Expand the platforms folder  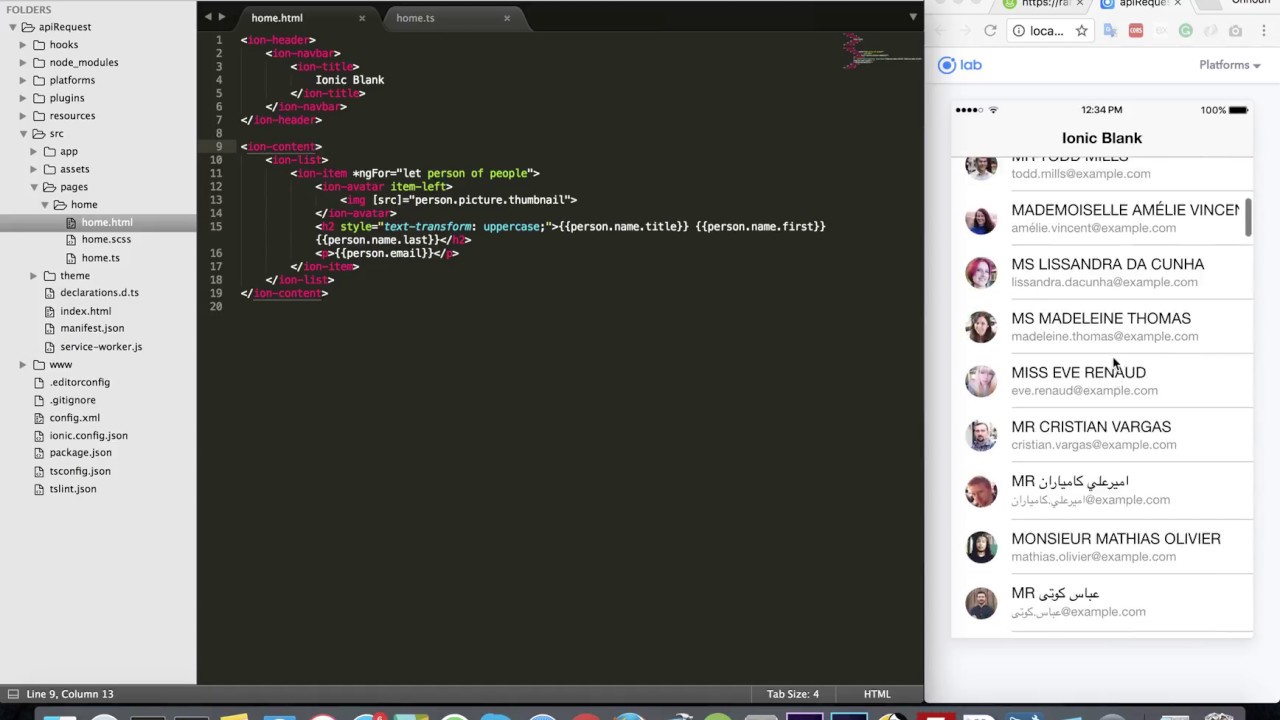tap(23, 80)
